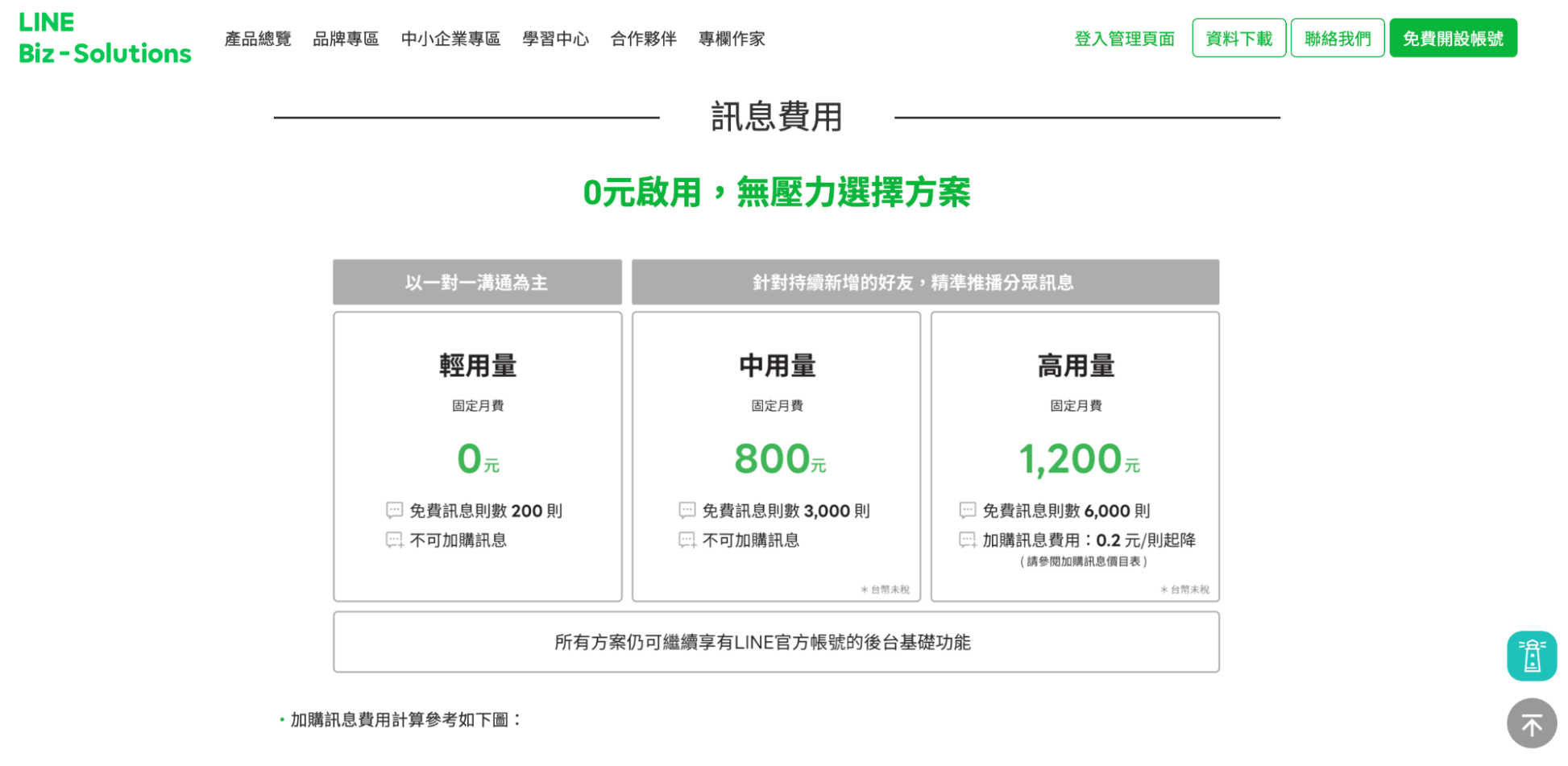Open the 品牌專區 menu
The height and width of the screenshot is (766, 1568).
[x=346, y=39]
